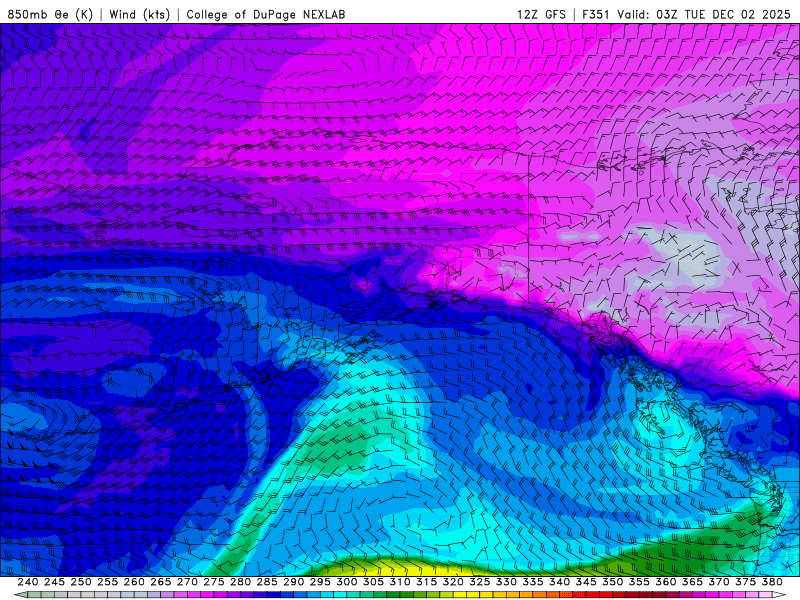Click the 355 legend value
800x600 pixels.
pos(639,582)
